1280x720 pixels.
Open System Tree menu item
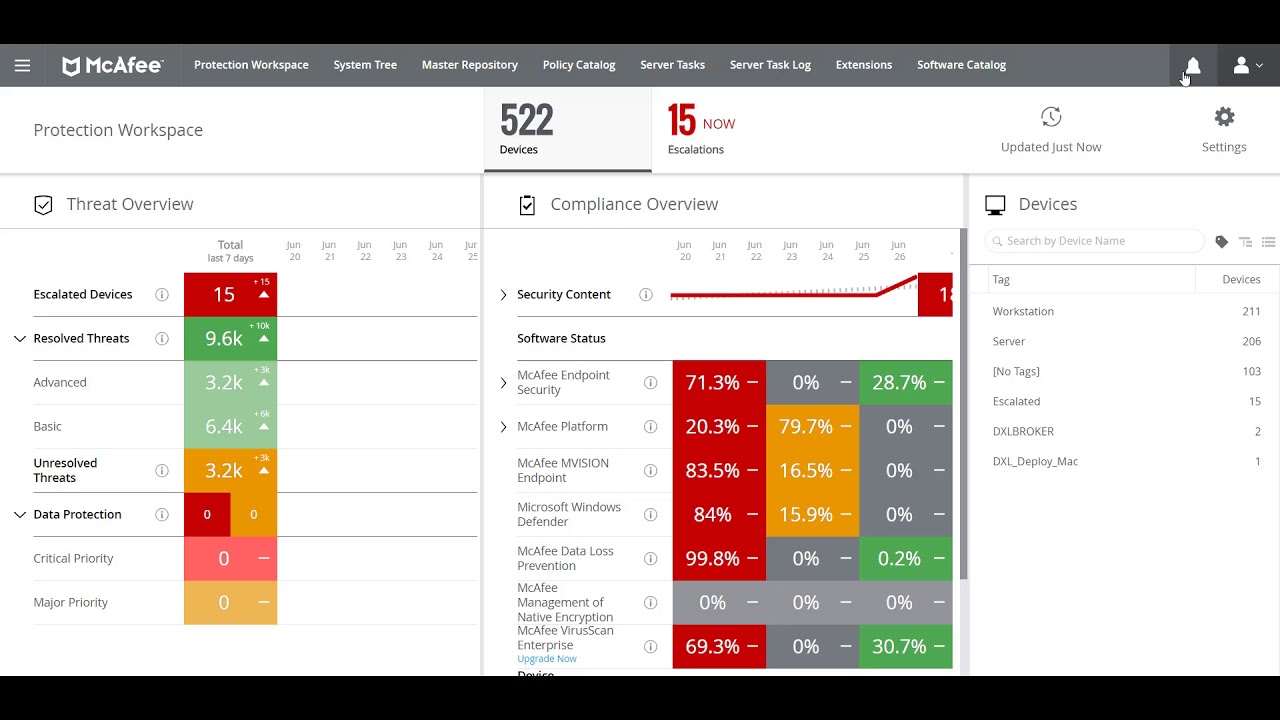[365, 65]
